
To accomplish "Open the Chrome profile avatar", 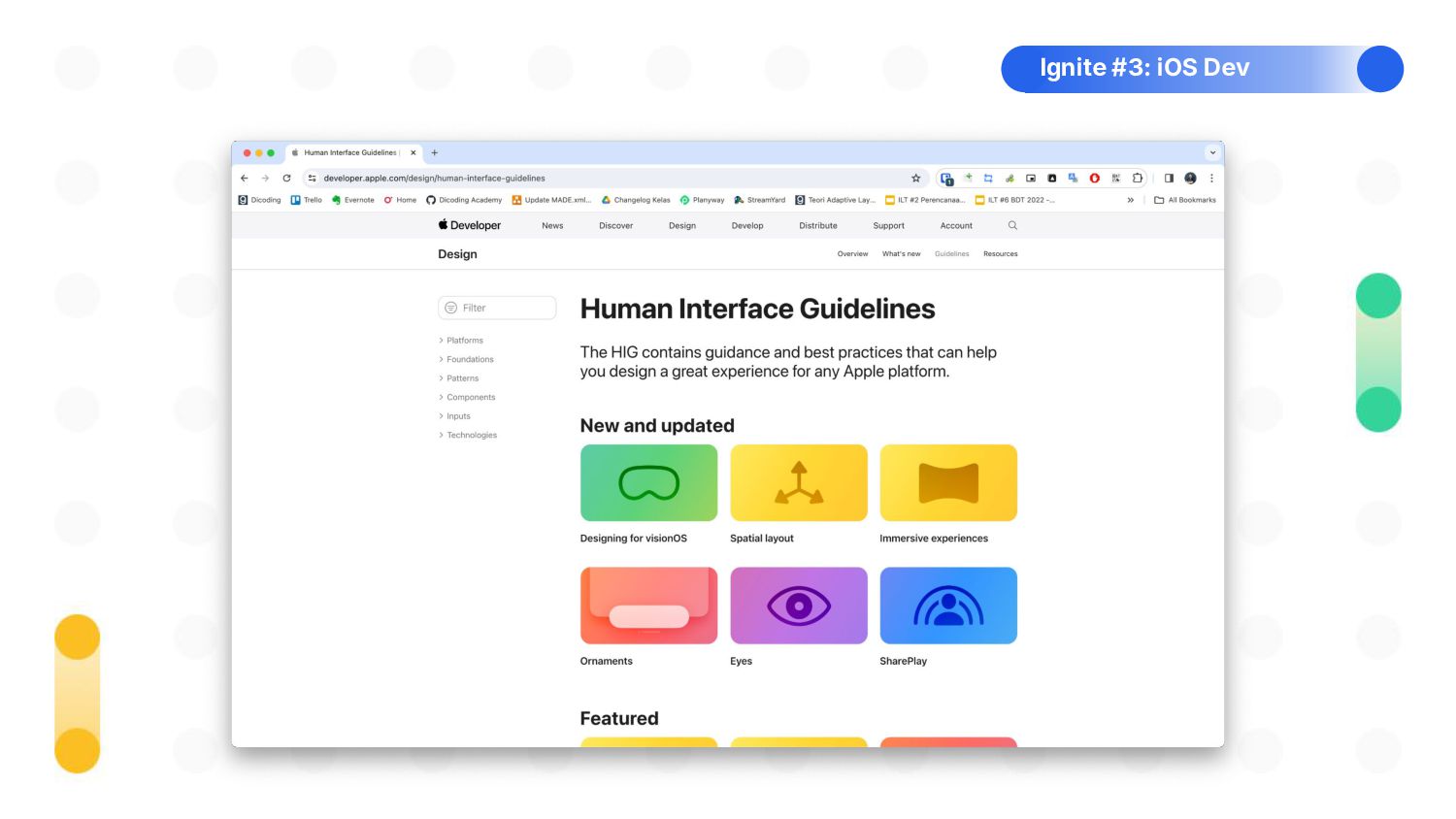I will [x=1190, y=179].
